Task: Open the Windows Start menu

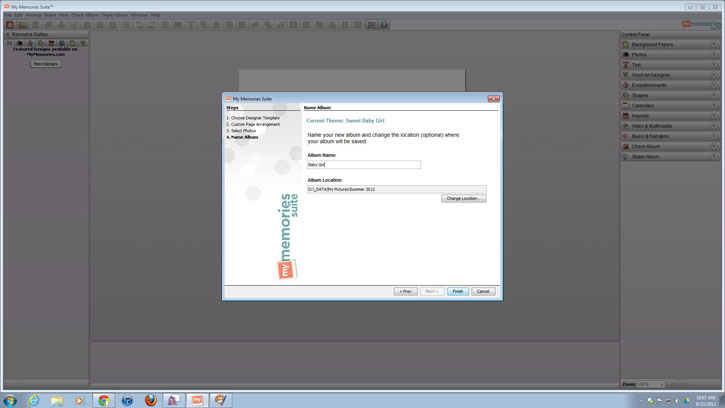Action: coord(10,400)
